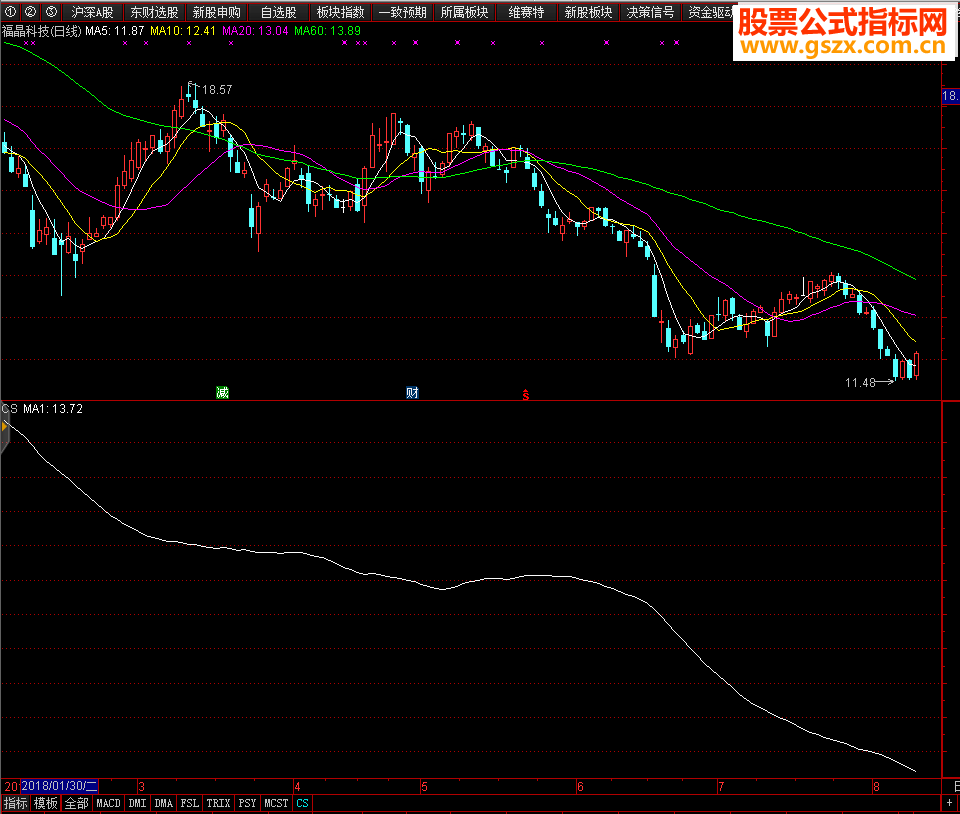The width and height of the screenshot is (960, 814).
Task: Open the 资金驱动 tab
Action: (708, 12)
